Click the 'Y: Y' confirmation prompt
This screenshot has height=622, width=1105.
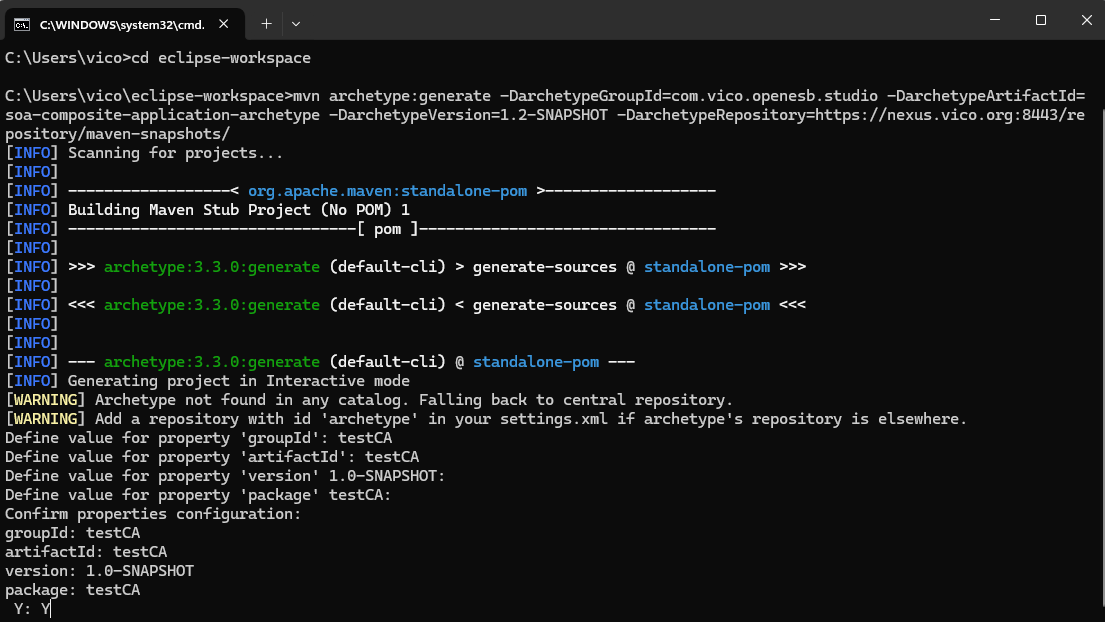(x=32, y=609)
